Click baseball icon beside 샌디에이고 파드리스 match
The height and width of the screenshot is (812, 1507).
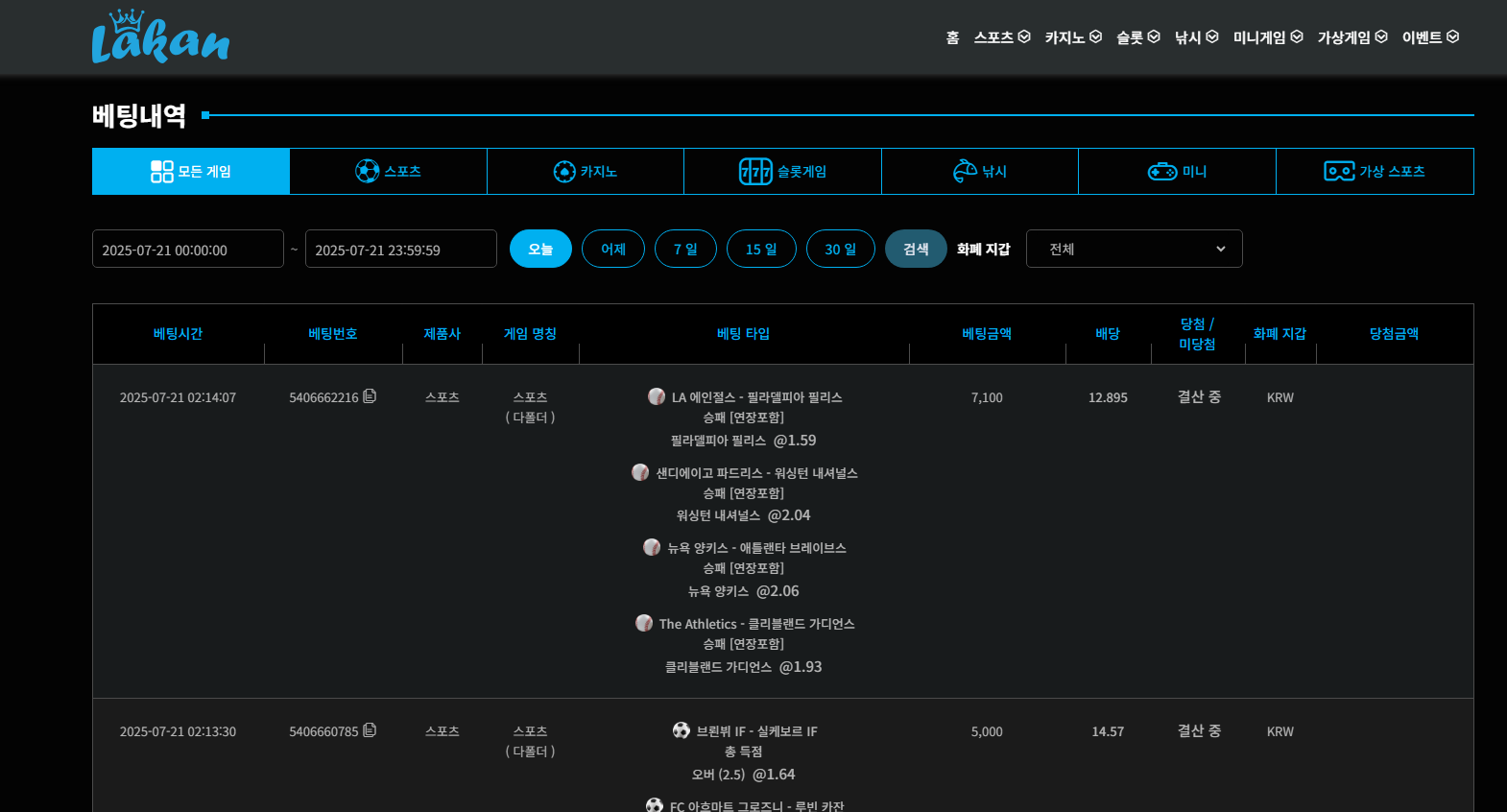click(x=640, y=472)
